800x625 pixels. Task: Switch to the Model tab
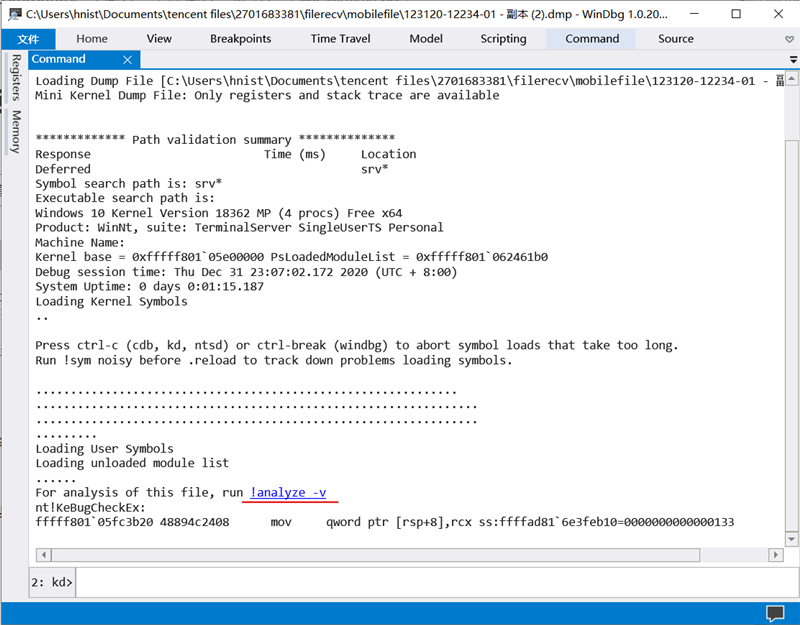click(x=426, y=39)
